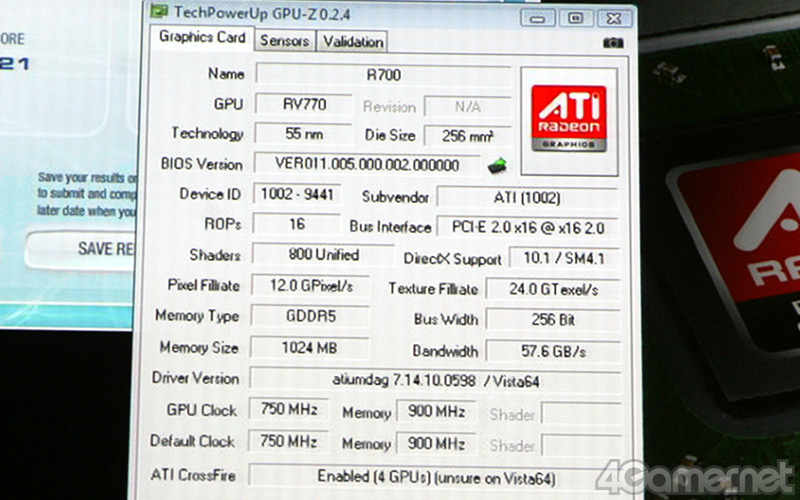Minimize the GPU-Z window

(x=539, y=17)
